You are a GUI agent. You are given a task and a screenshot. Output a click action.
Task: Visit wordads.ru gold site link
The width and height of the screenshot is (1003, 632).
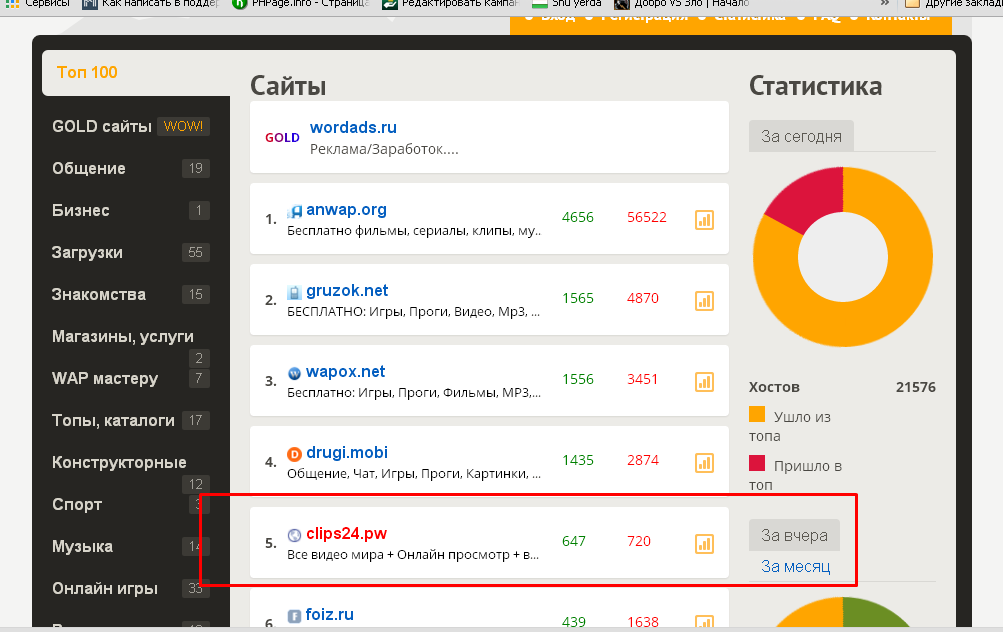pos(353,127)
